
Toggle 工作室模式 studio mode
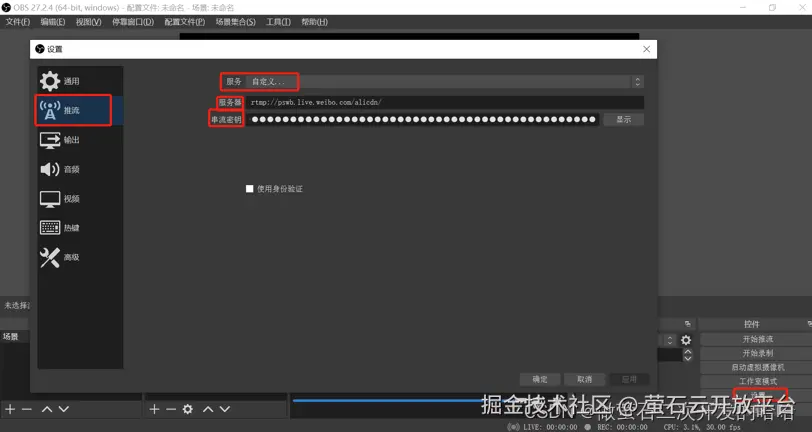click(x=757, y=381)
